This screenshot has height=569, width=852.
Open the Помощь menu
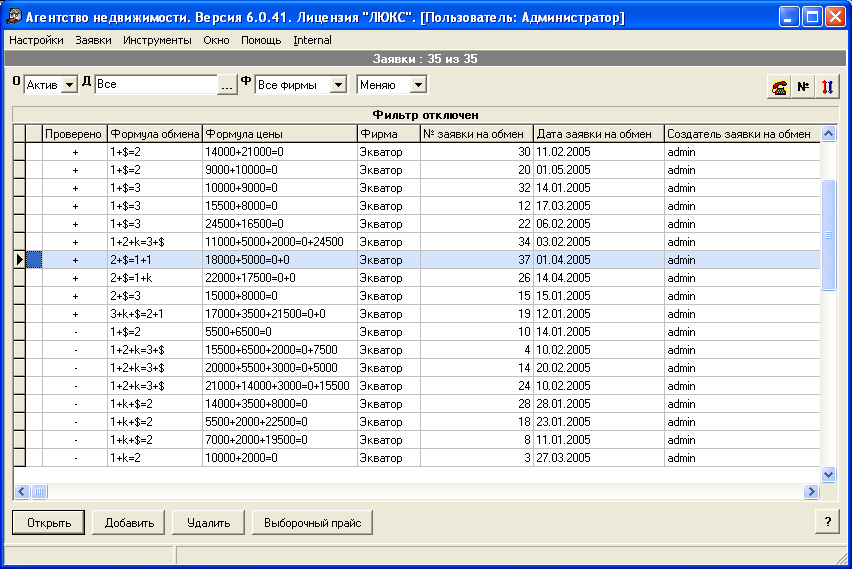click(261, 40)
